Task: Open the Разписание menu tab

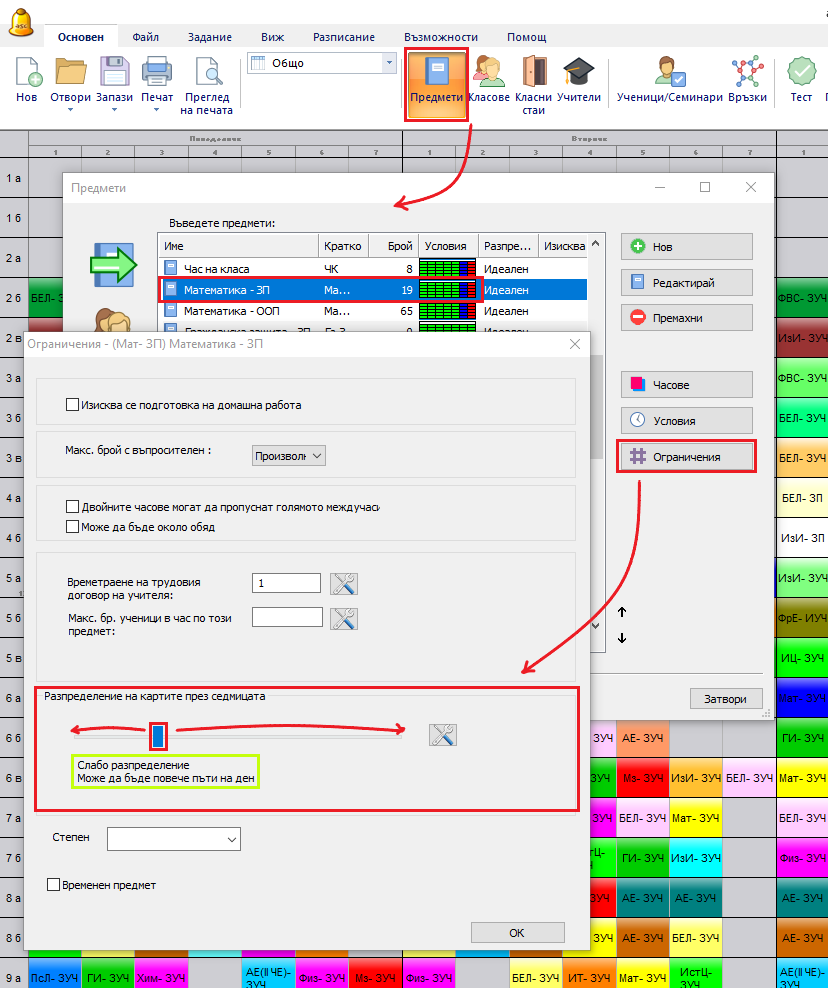Action: [x=343, y=37]
